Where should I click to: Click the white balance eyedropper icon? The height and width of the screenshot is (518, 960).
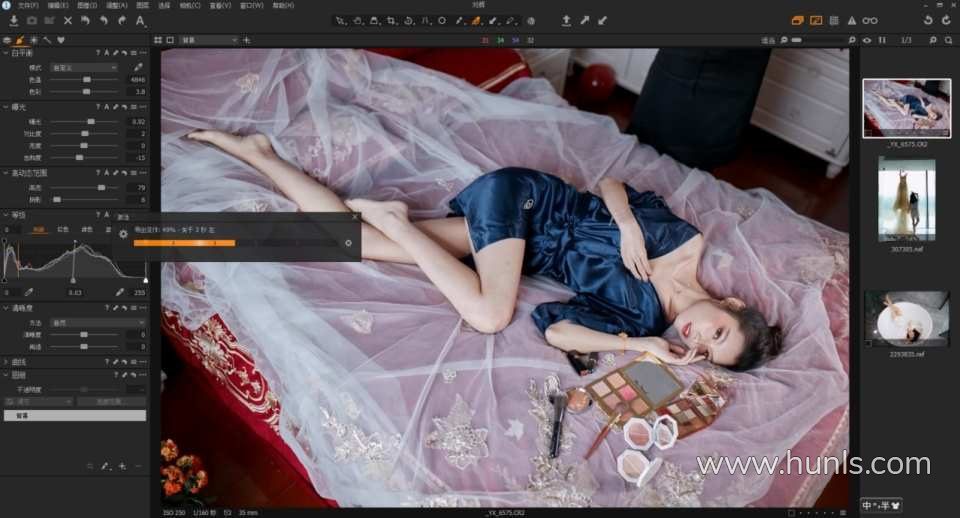click(x=139, y=67)
